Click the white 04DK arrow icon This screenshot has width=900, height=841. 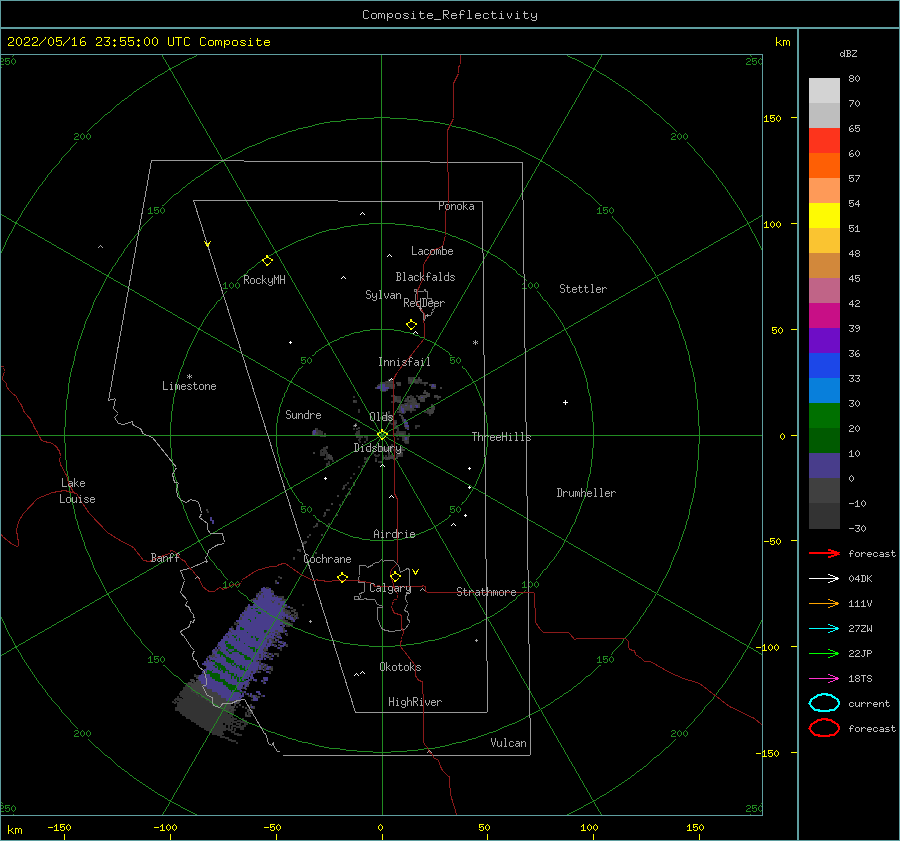tap(824, 578)
